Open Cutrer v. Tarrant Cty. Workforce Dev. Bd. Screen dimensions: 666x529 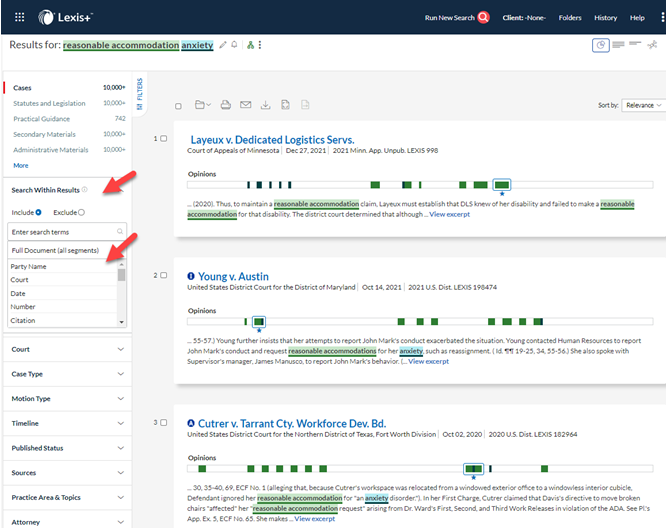(292, 424)
